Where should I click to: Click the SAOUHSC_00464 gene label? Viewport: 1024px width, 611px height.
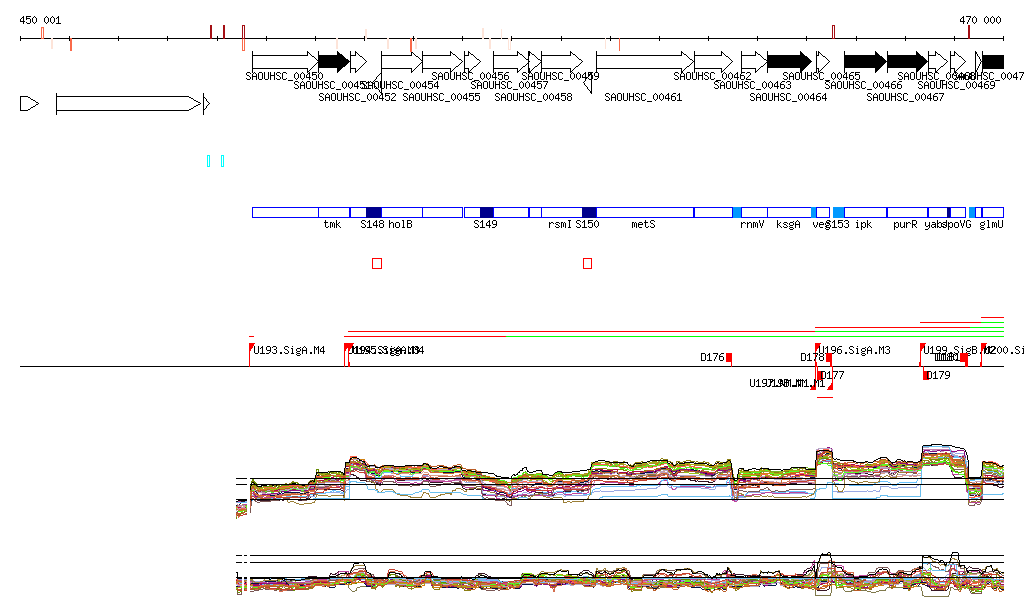788,97
